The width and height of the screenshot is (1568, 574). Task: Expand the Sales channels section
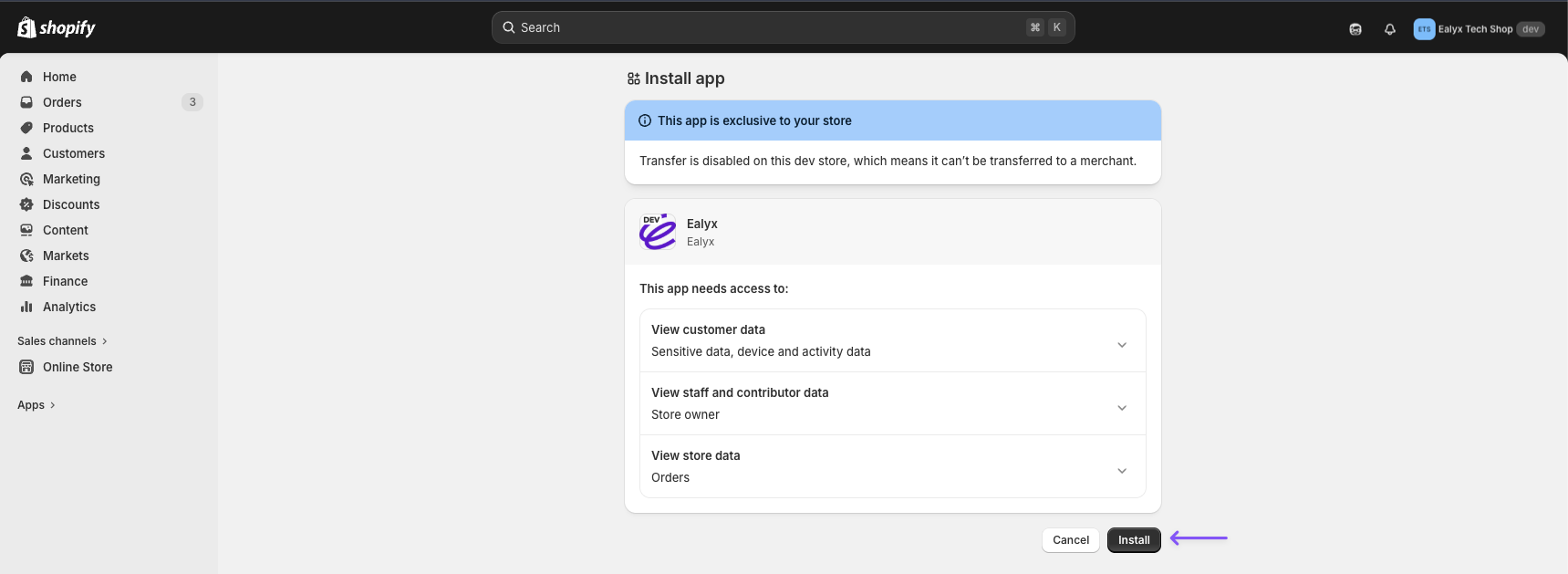click(62, 341)
